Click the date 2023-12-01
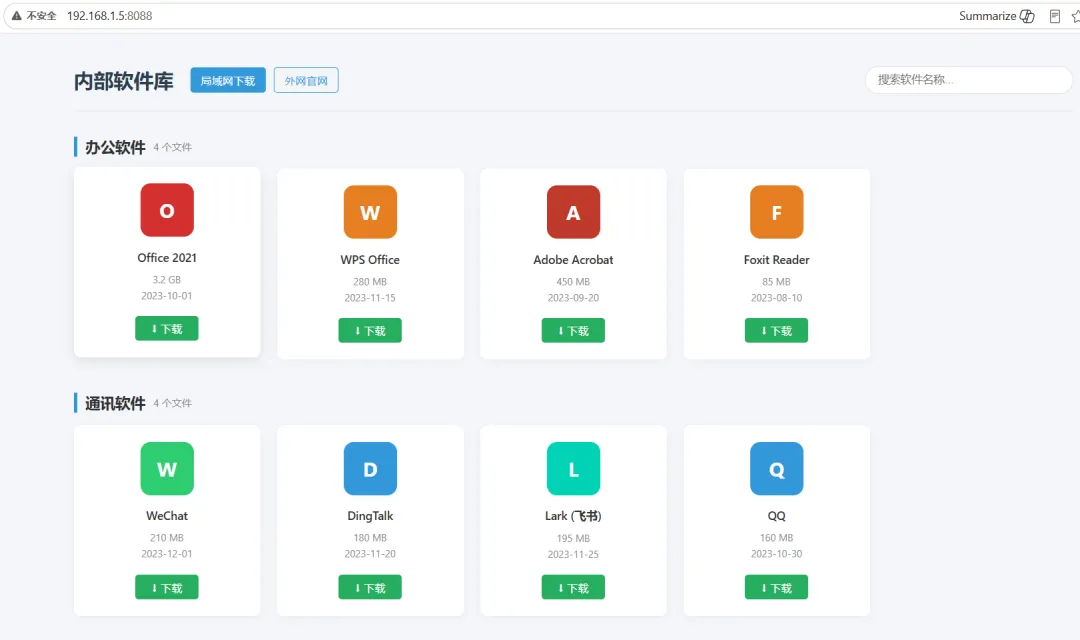The width and height of the screenshot is (1080, 640). coord(167,554)
